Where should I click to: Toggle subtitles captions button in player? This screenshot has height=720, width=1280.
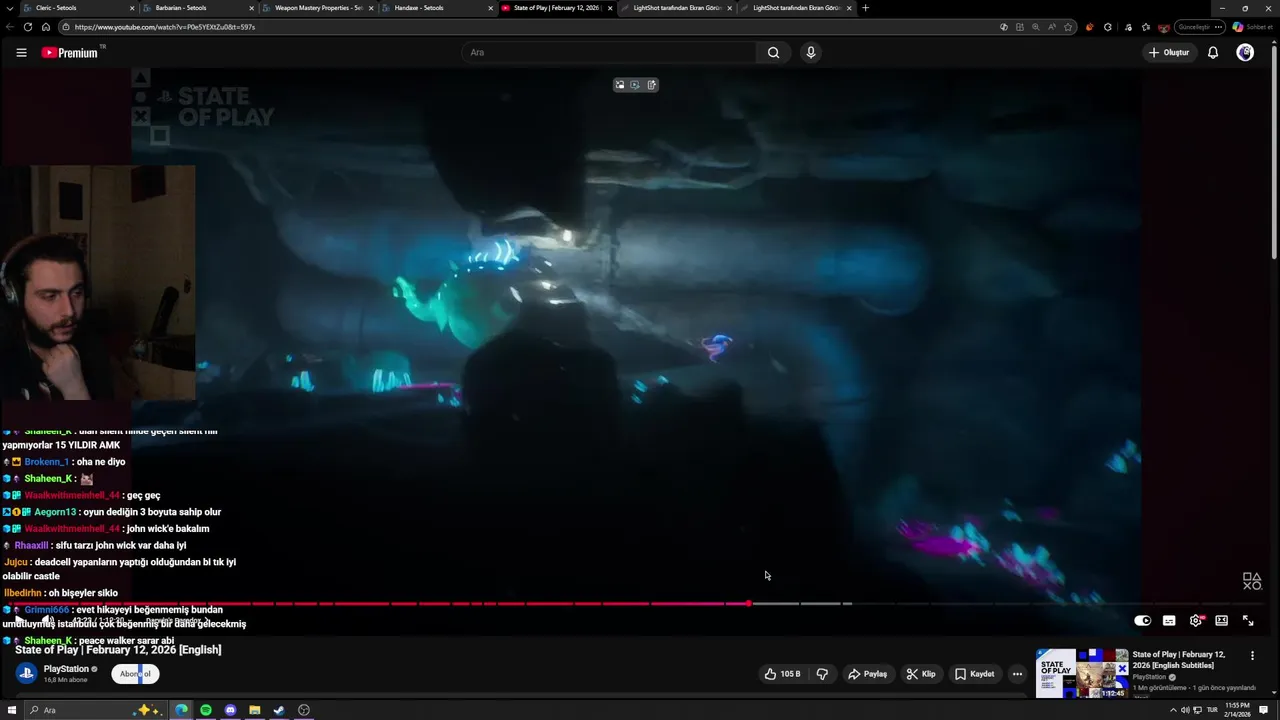point(1169,621)
